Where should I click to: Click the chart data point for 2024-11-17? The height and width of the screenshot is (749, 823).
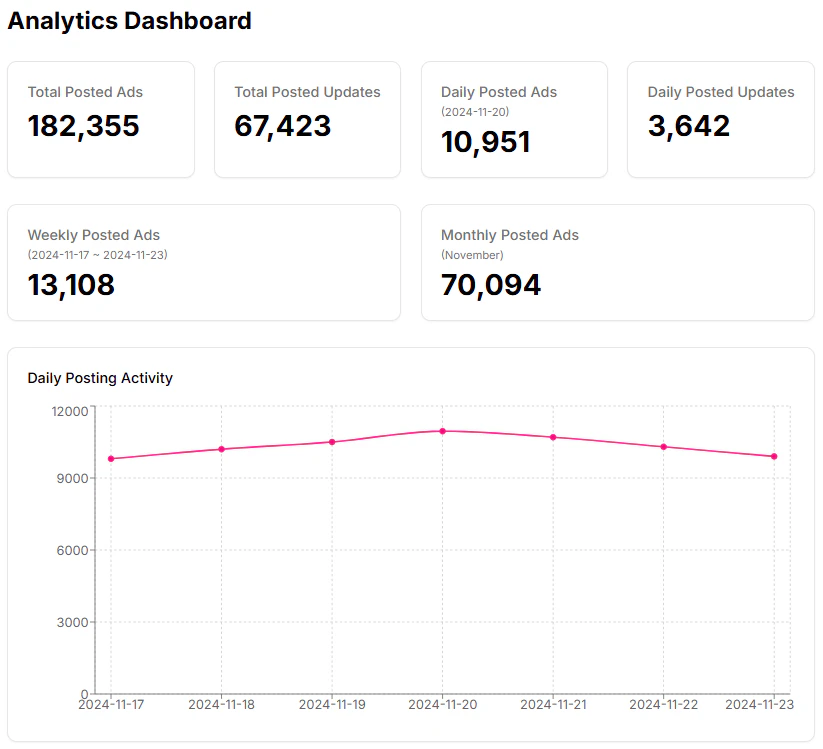(x=111, y=459)
